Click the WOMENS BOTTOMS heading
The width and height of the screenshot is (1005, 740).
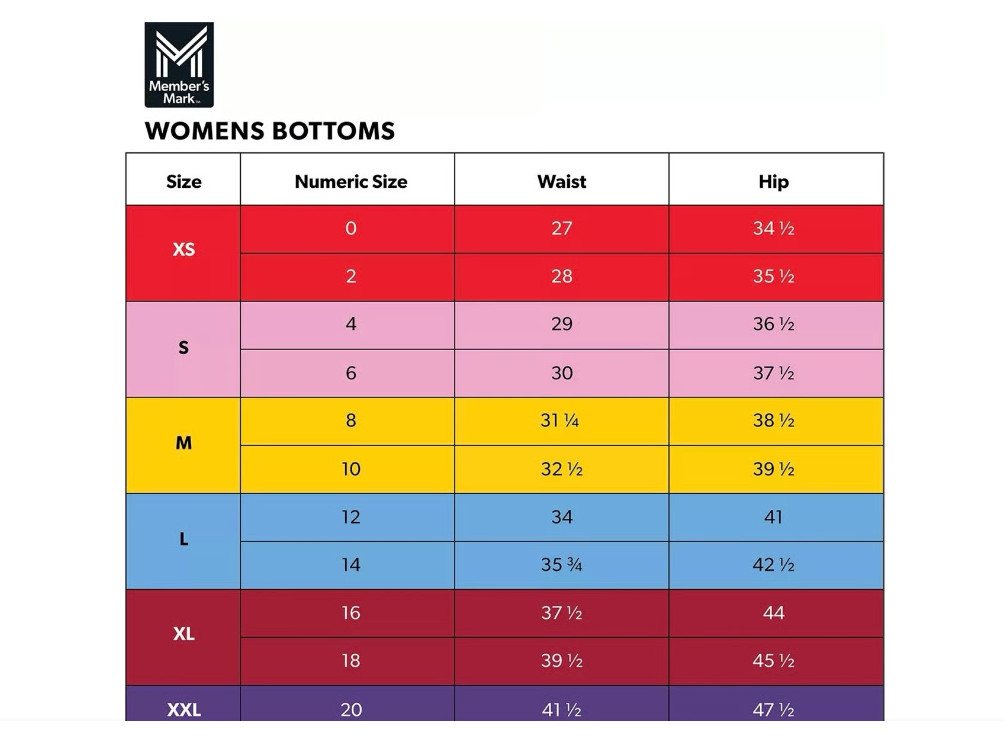270,131
